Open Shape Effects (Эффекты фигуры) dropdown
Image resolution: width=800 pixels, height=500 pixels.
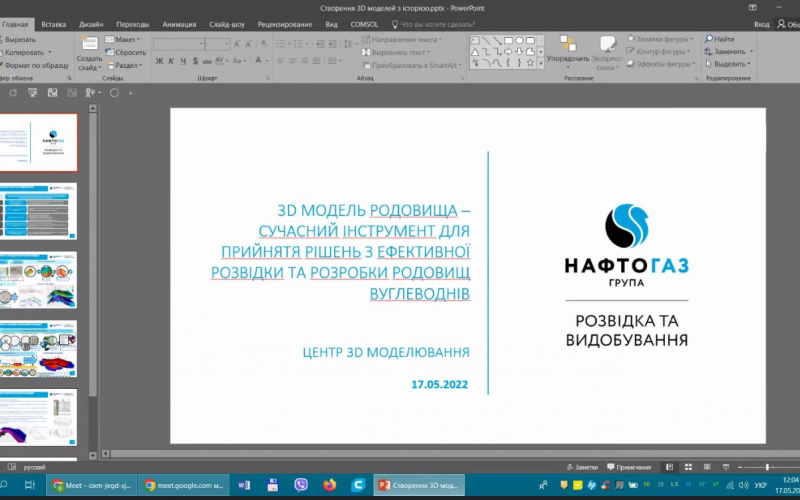661,64
